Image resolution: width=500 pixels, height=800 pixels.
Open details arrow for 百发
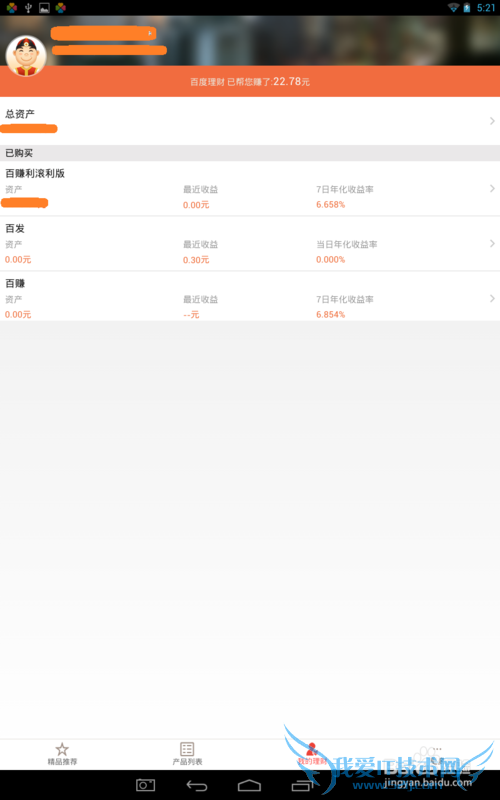(492, 243)
